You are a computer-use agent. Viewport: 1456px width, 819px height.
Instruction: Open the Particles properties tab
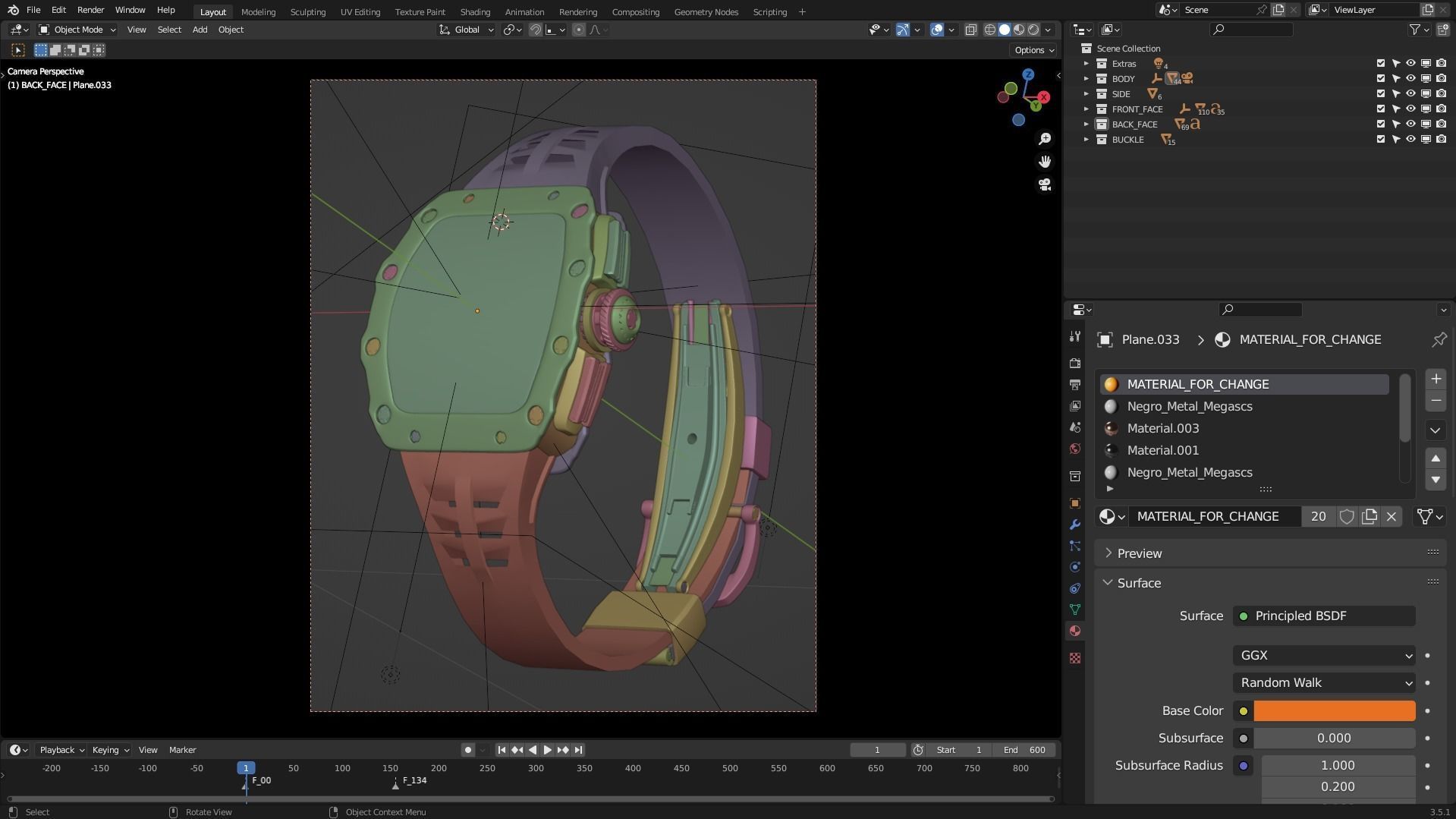coord(1074,546)
